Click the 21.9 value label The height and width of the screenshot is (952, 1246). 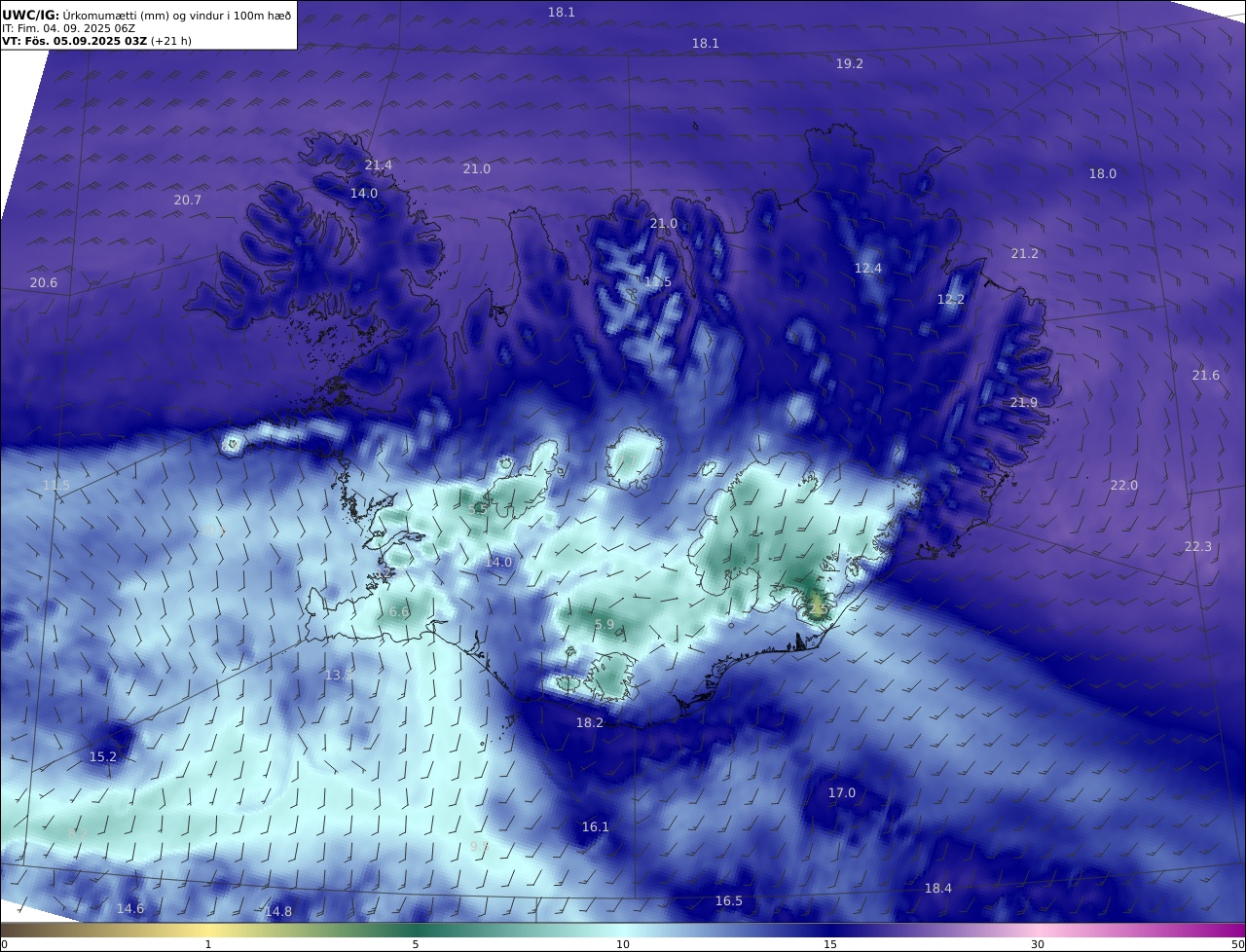pos(1024,403)
